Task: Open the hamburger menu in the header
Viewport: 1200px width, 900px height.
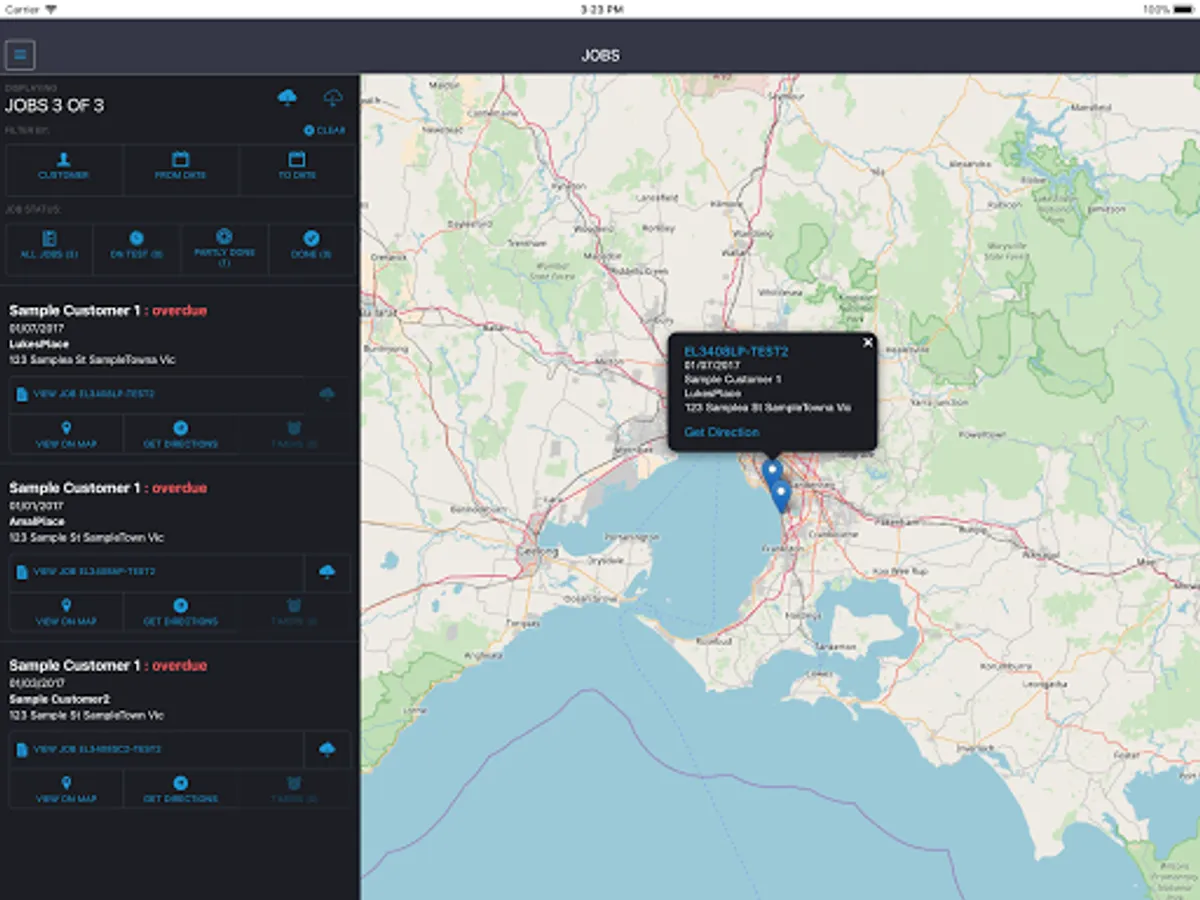Action: (x=20, y=54)
